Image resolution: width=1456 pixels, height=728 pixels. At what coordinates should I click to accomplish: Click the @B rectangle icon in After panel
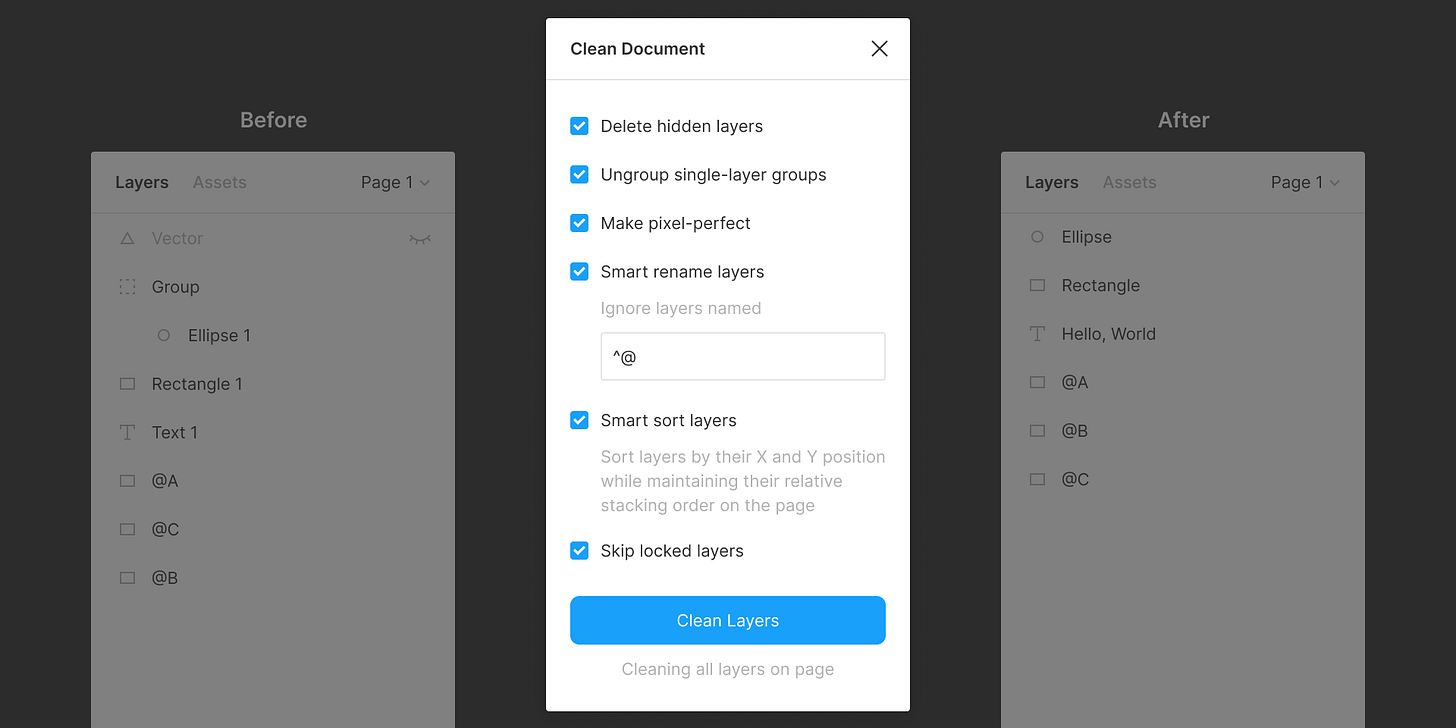click(1037, 431)
